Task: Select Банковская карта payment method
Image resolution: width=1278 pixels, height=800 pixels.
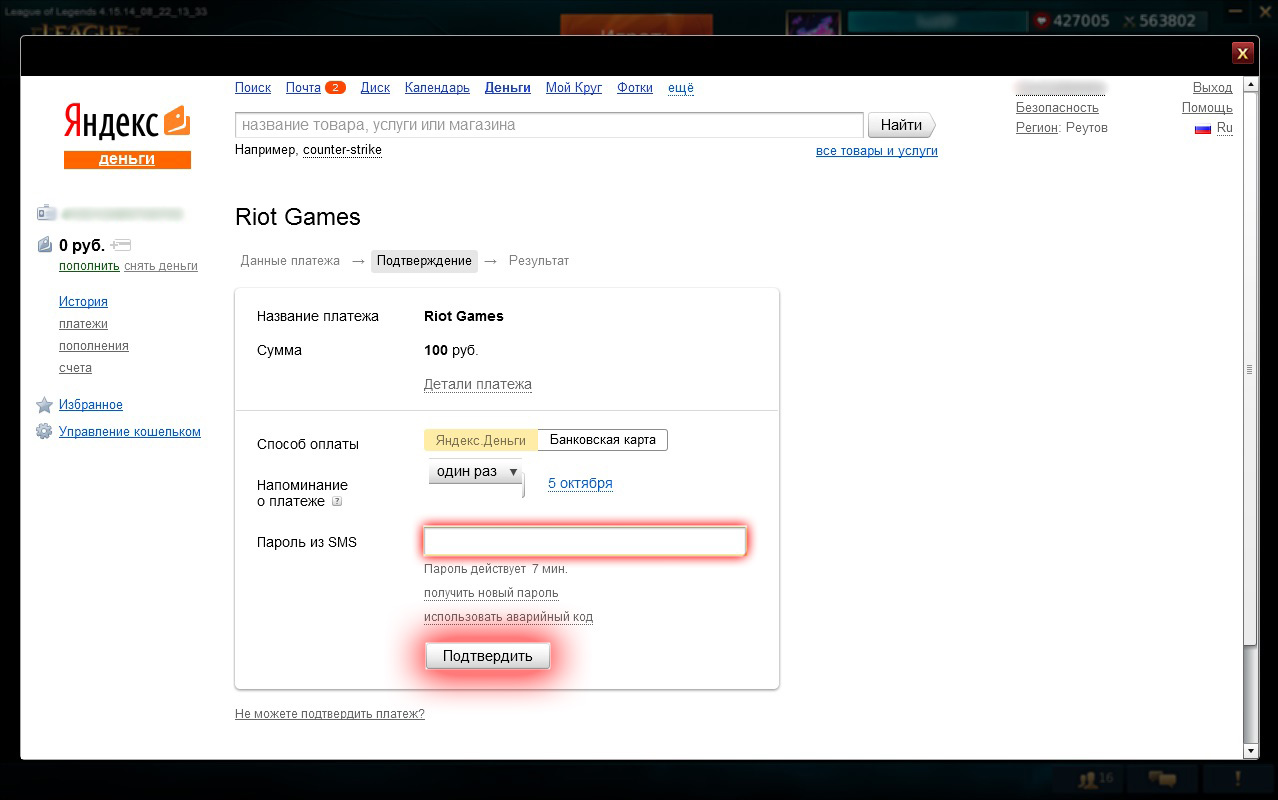Action: [x=603, y=440]
